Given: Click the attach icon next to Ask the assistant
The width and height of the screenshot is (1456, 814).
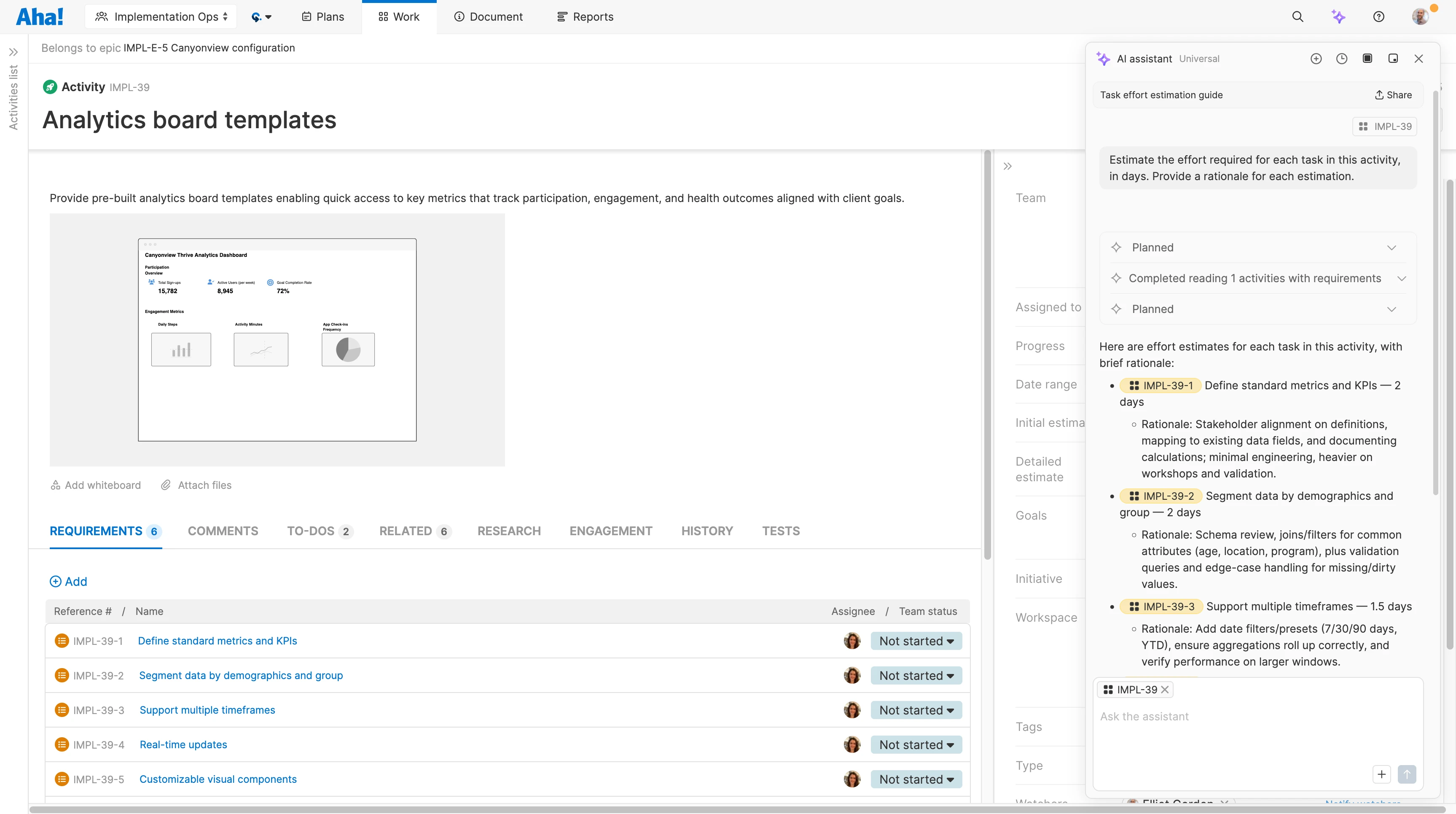Looking at the screenshot, I should click(1383, 774).
